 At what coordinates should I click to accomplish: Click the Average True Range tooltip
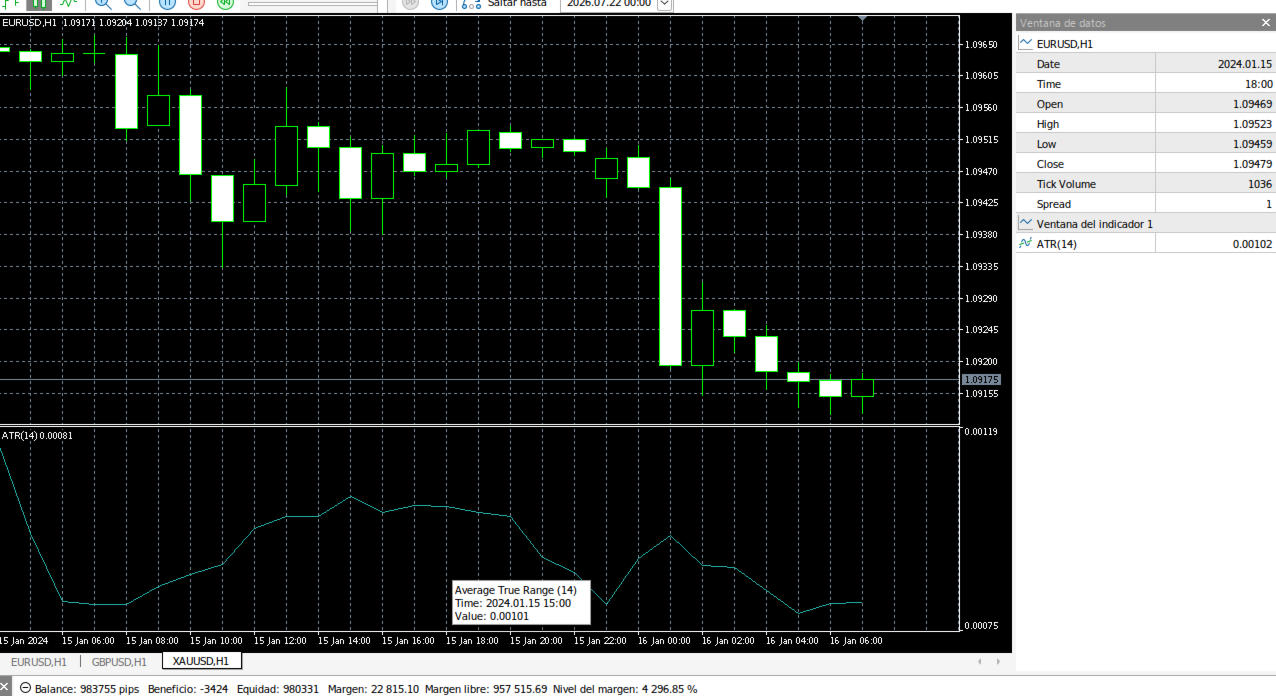click(x=521, y=603)
